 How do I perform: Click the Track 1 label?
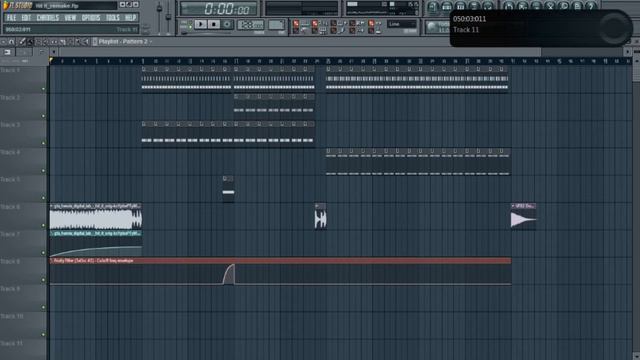pyautogui.click(x=10, y=70)
